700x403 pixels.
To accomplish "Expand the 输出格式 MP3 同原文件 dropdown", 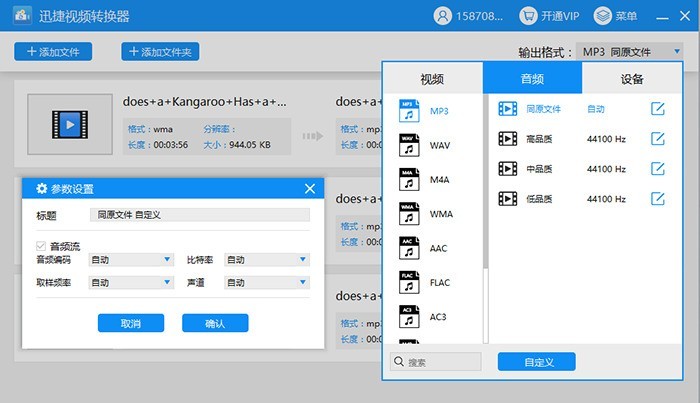I will pos(629,52).
